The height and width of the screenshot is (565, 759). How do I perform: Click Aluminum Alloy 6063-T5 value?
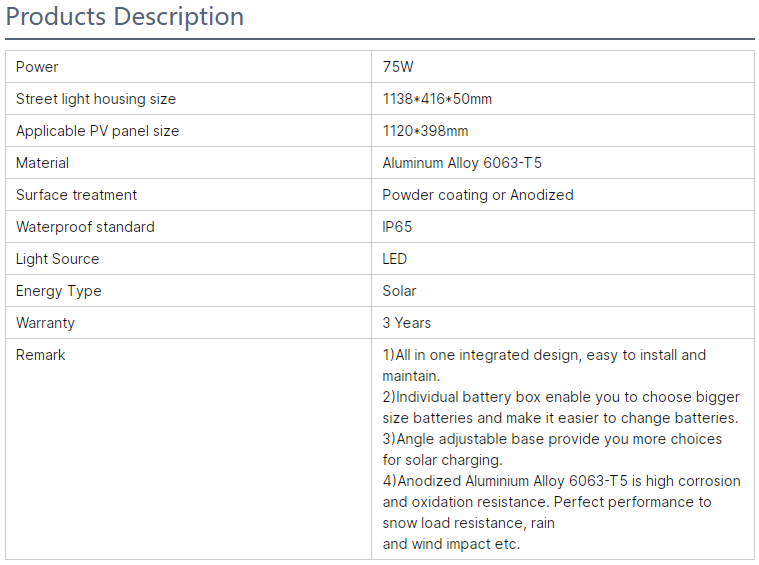click(462, 163)
